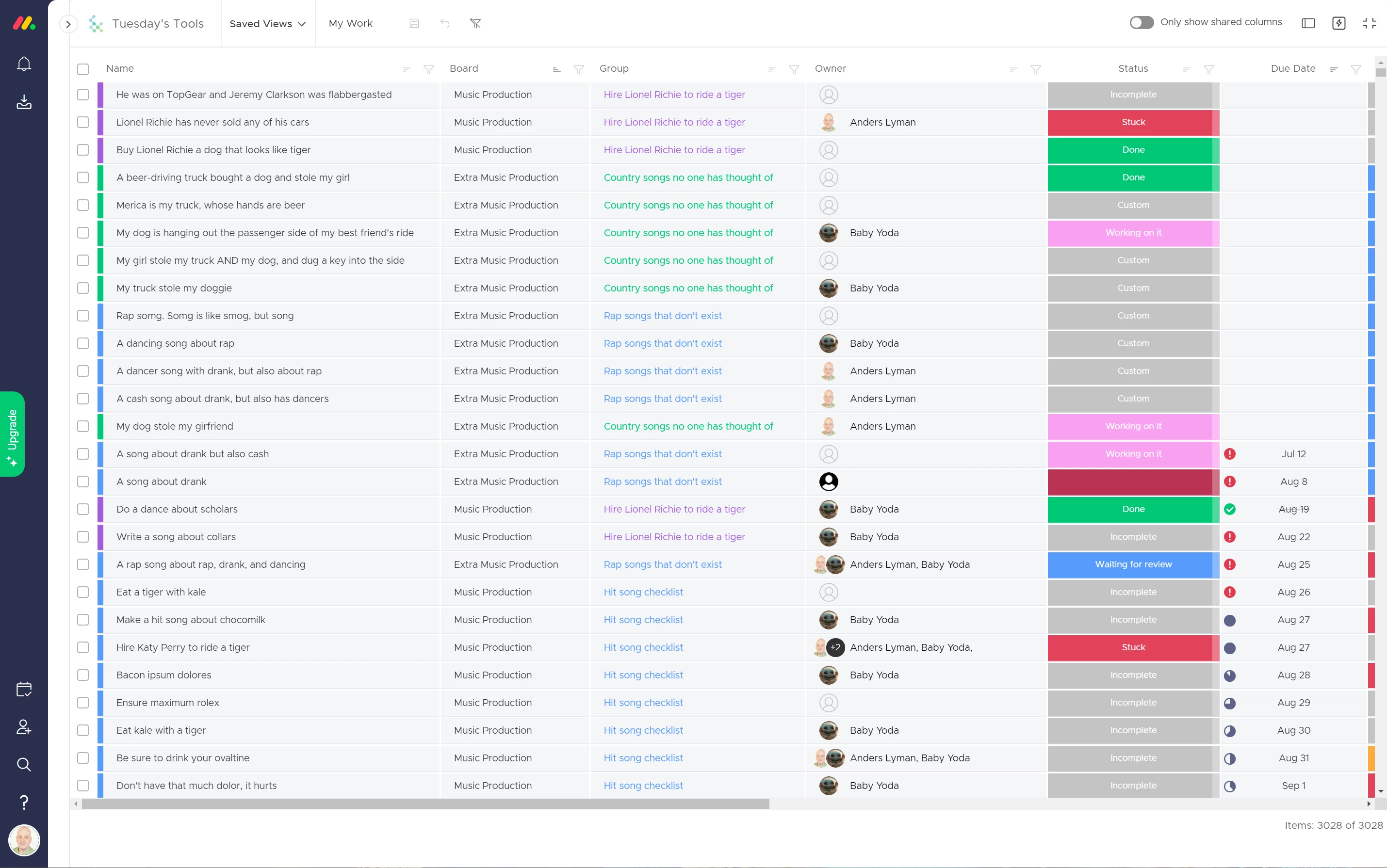Filter the Group column with funnel icon
This screenshot has height=868, width=1387.
point(794,69)
